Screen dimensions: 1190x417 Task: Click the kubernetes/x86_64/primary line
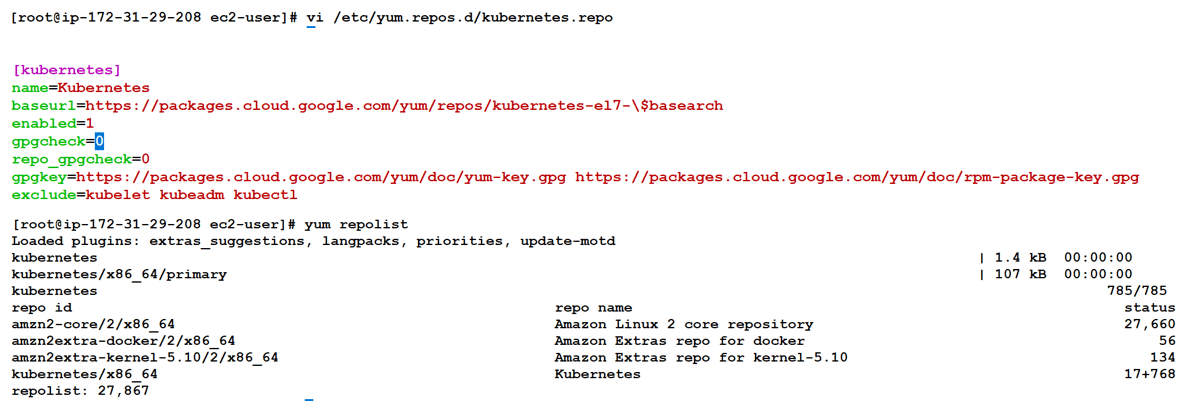pyautogui.click(x=119, y=273)
